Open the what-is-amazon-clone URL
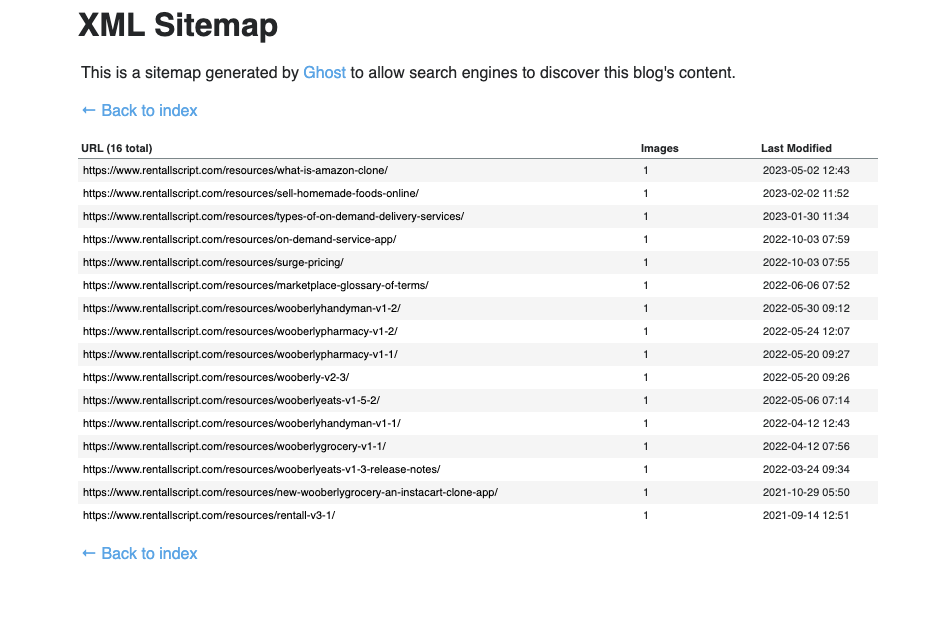The height and width of the screenshot is (639, 946). click(235, 170)
